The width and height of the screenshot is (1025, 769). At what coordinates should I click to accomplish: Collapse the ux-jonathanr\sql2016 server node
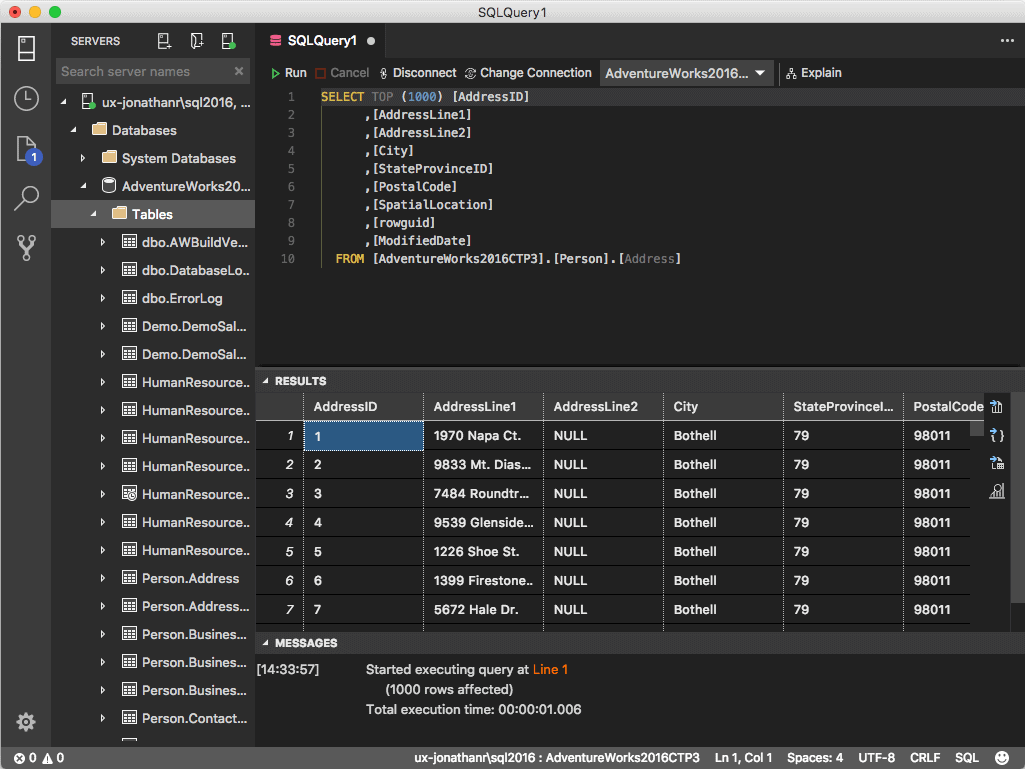pos(64,103)
